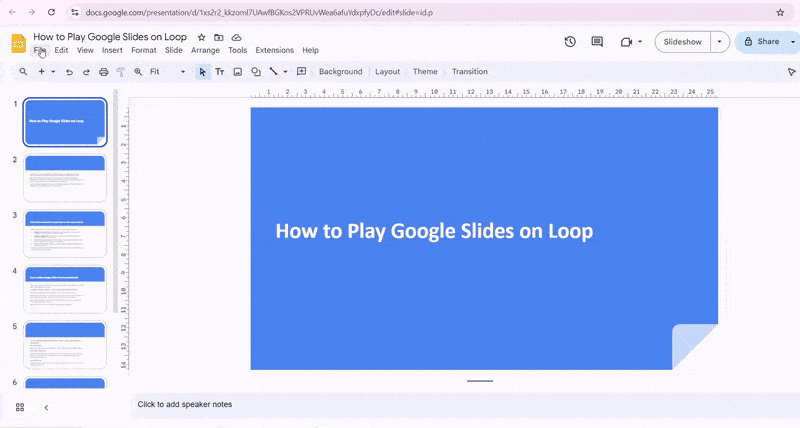Click the Transition button
Screen dimensions: 800x428
coord(469,72)
